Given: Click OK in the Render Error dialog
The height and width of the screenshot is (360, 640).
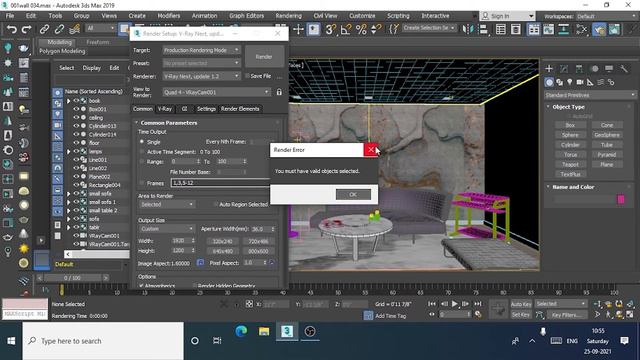Looking at the screenshot, I should [353, 194].
